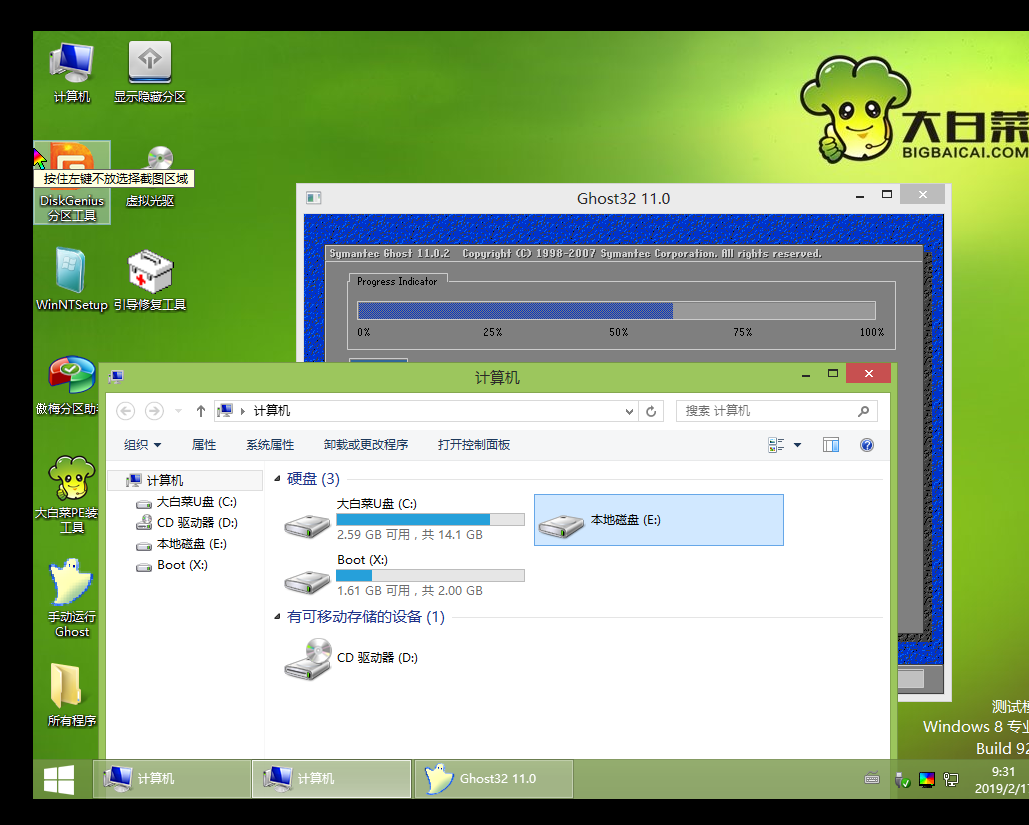This screenshot has width=1029, height=825.
Task: Click the display color tray icon
Action: coord(927,780)
